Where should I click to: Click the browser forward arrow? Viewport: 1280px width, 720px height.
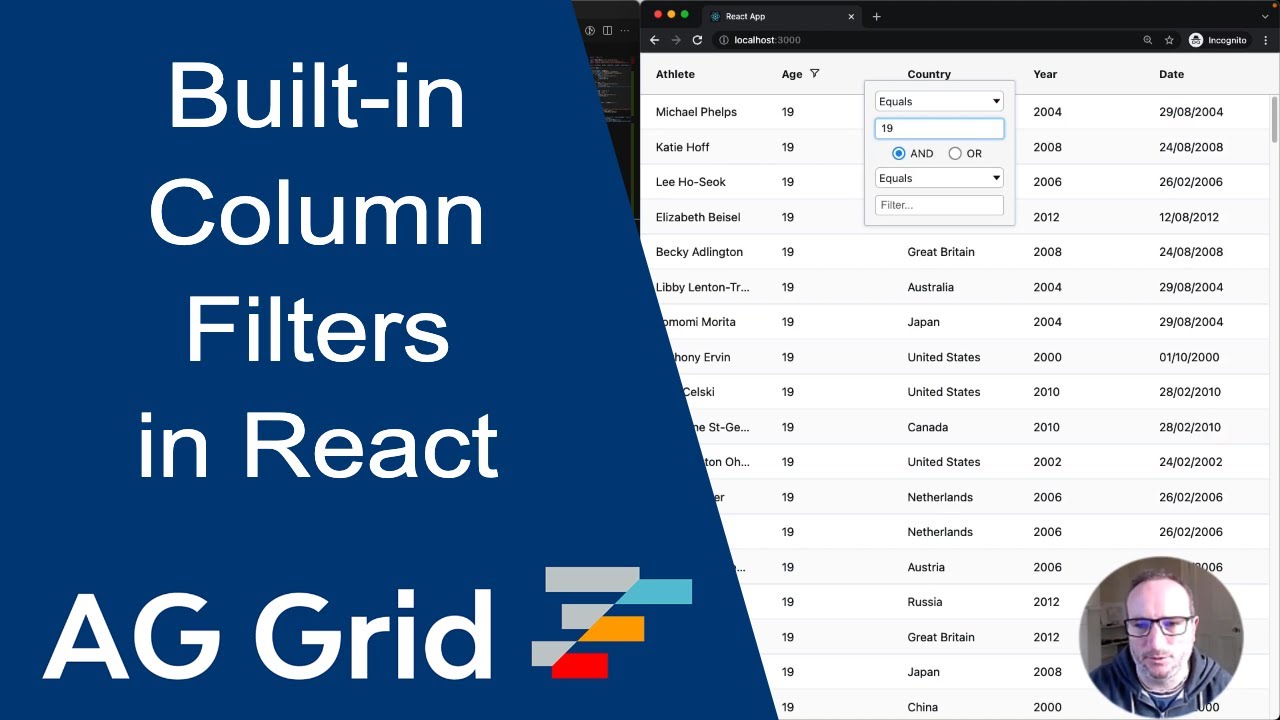click(x=676, y=40)
